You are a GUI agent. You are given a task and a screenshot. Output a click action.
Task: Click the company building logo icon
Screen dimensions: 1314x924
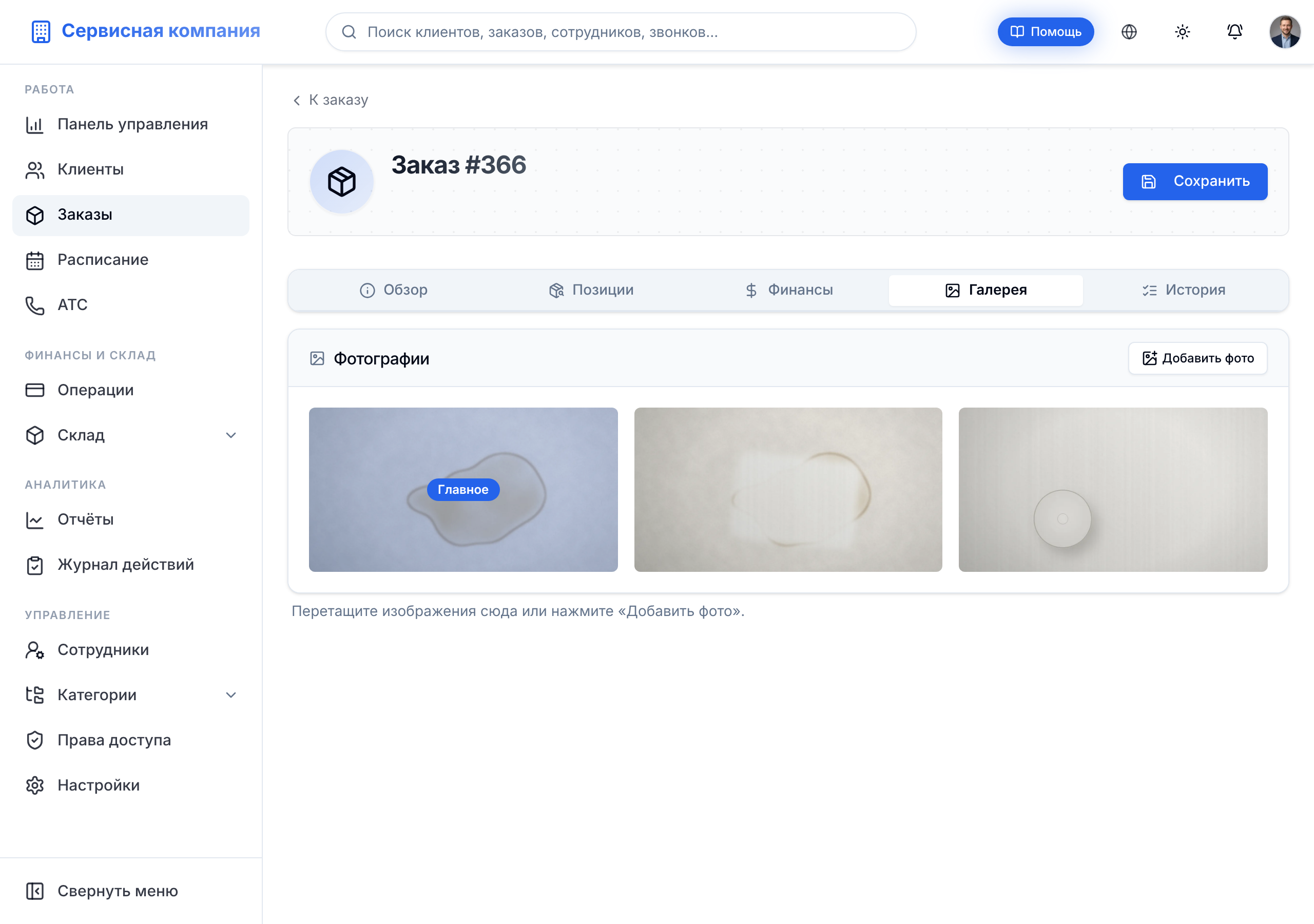(41, 31)
